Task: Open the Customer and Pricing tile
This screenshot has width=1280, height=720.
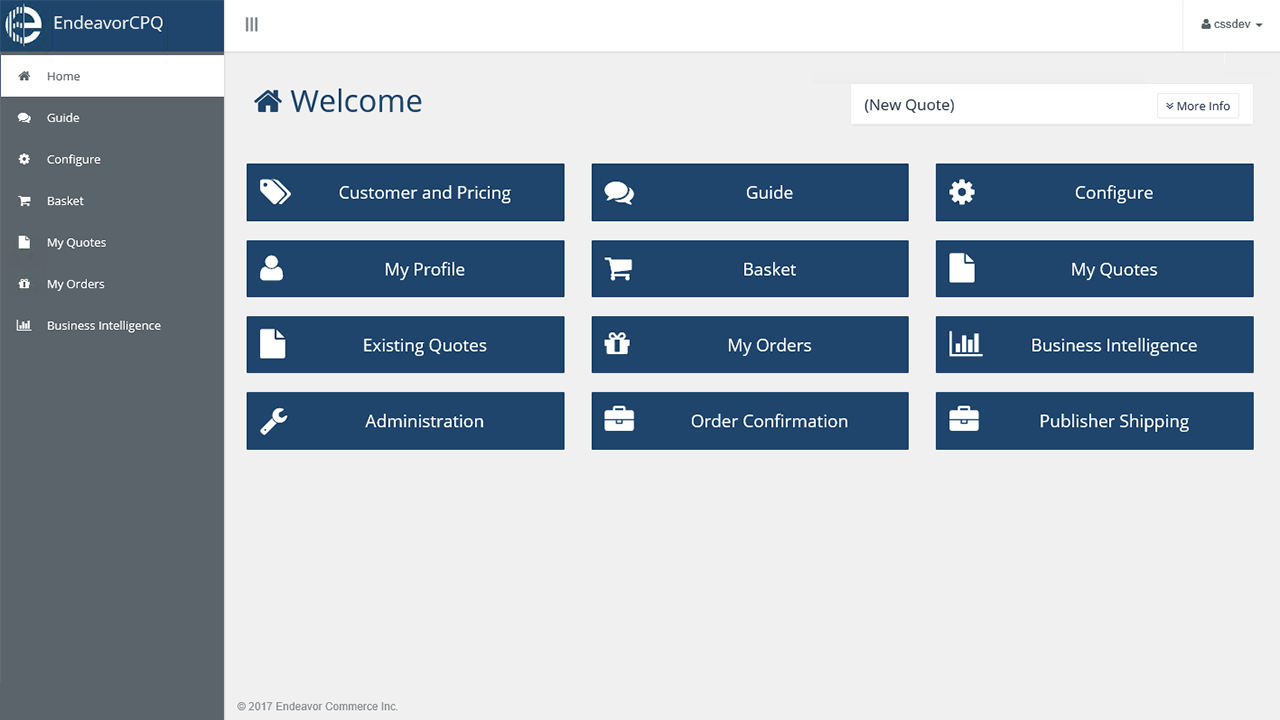Action: 405,192
